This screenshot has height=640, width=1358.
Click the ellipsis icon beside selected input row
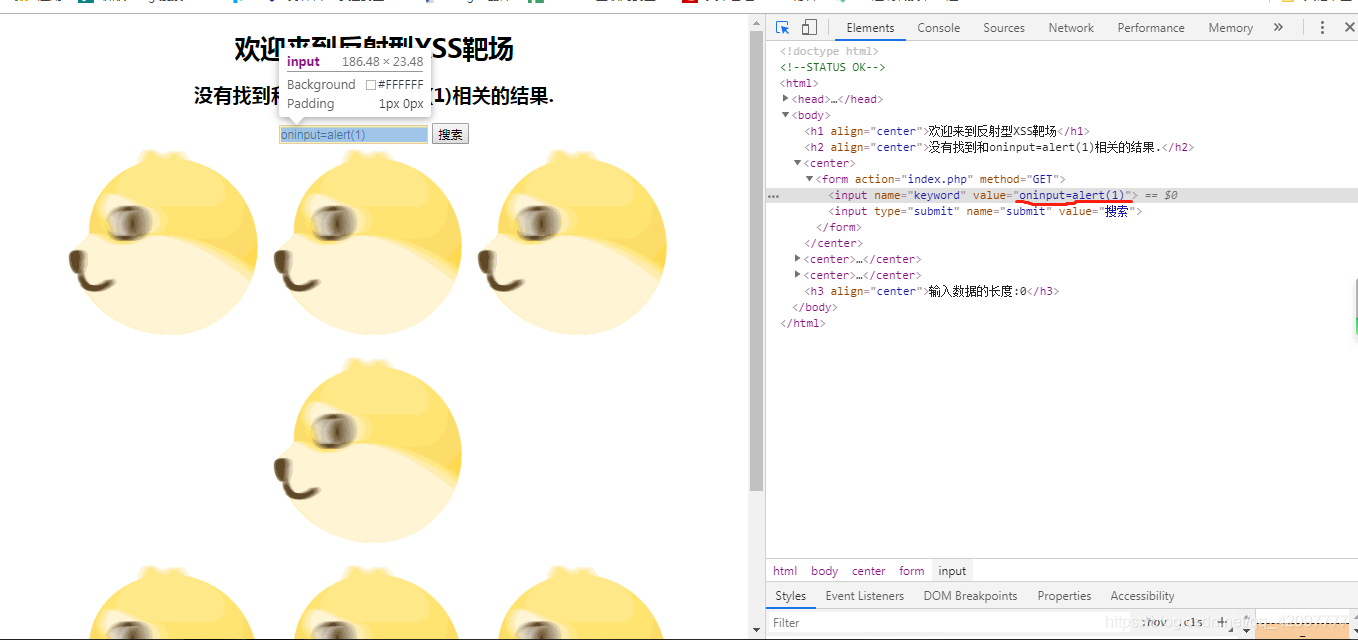pyautogui.click(x=773, y=196)
